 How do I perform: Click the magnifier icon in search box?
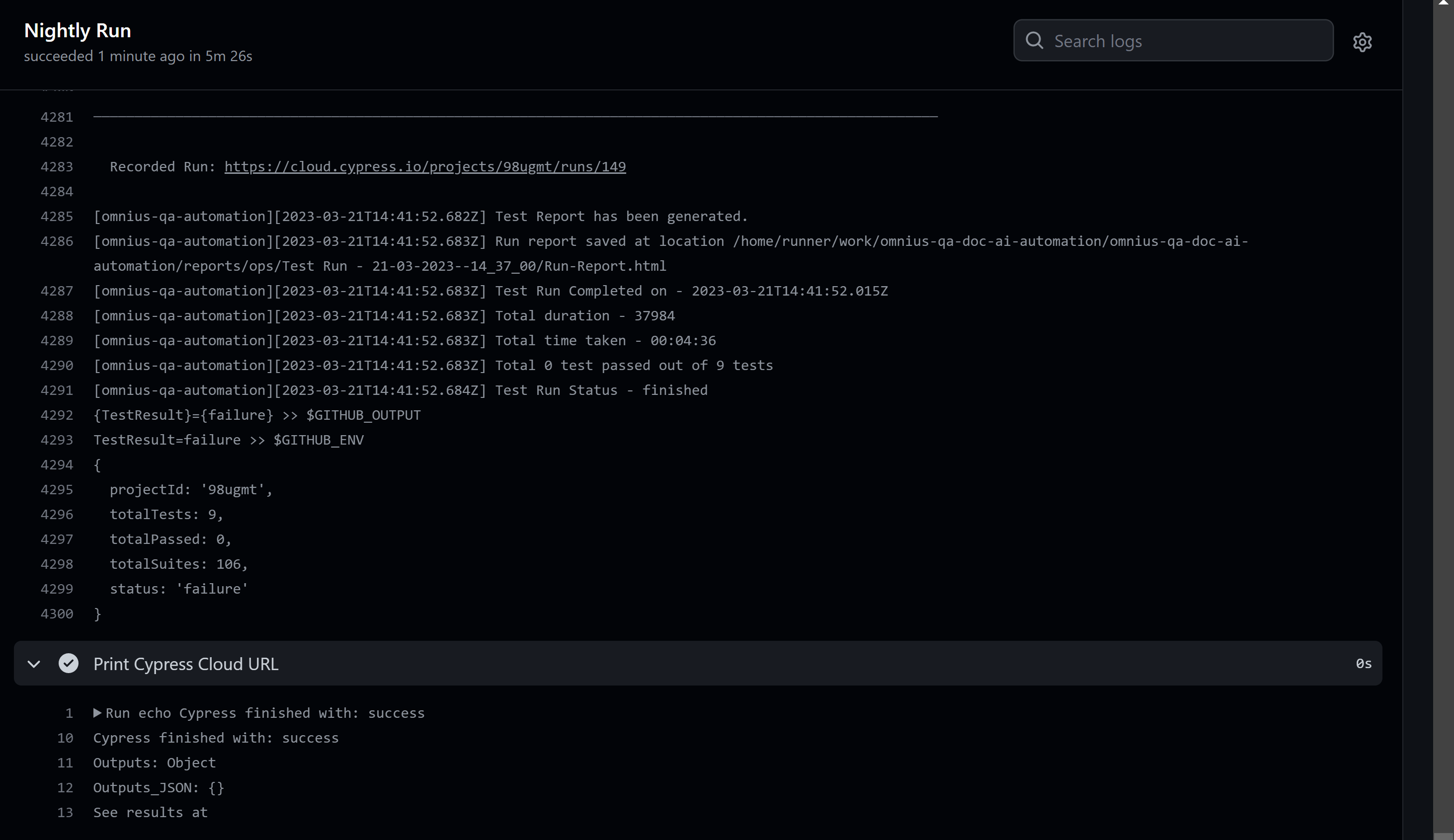(x=1034, y=40)
